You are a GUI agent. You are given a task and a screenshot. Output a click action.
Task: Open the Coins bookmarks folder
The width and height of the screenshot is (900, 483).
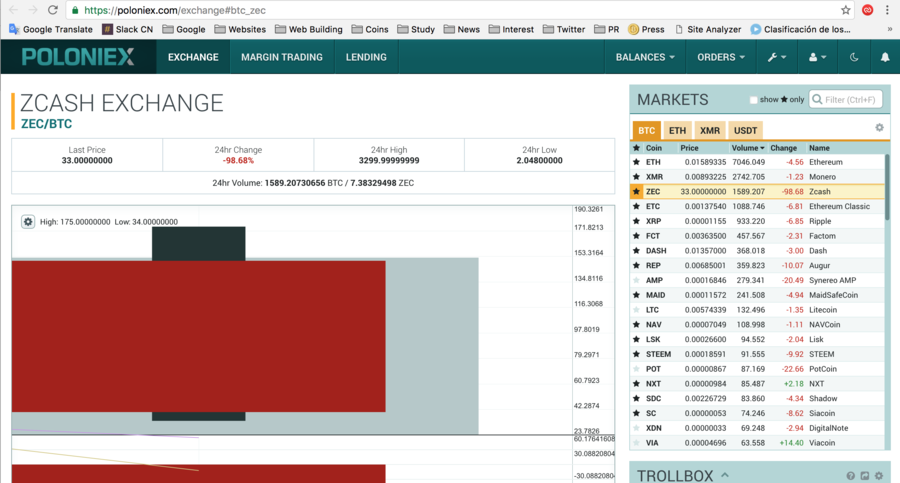pos(370,29)
